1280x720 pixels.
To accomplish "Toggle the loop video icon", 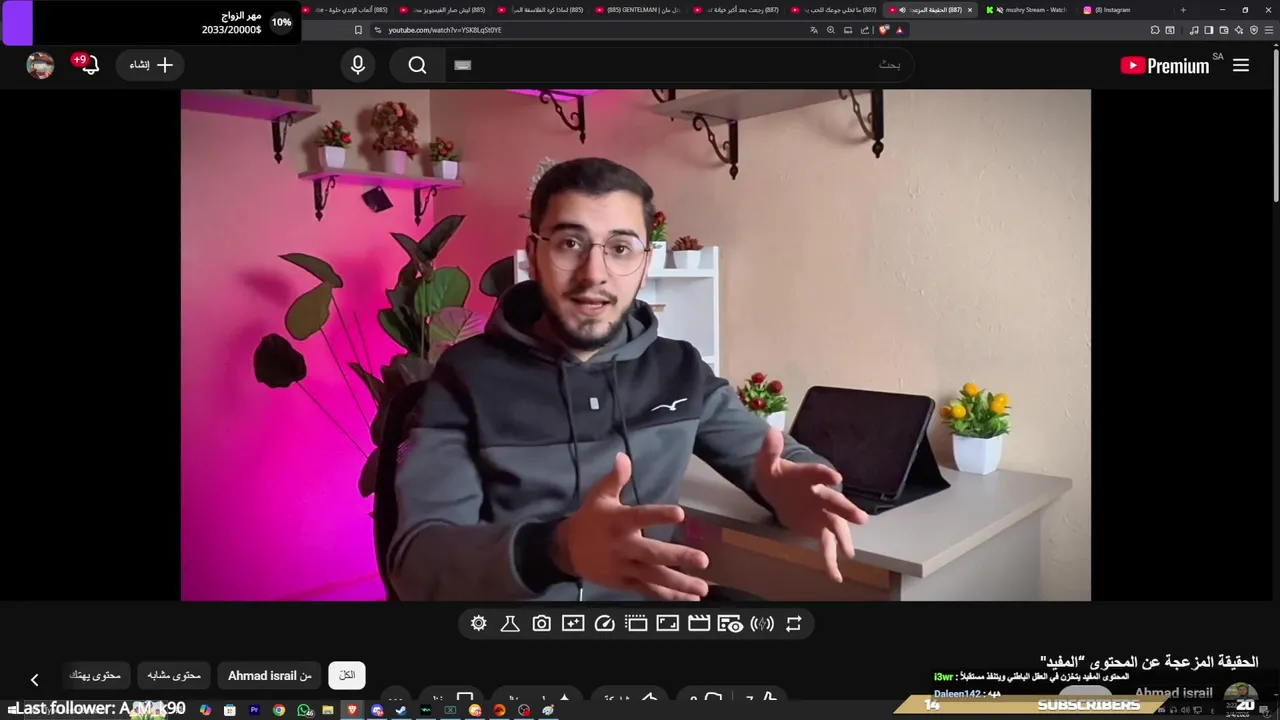I will 794,624.
